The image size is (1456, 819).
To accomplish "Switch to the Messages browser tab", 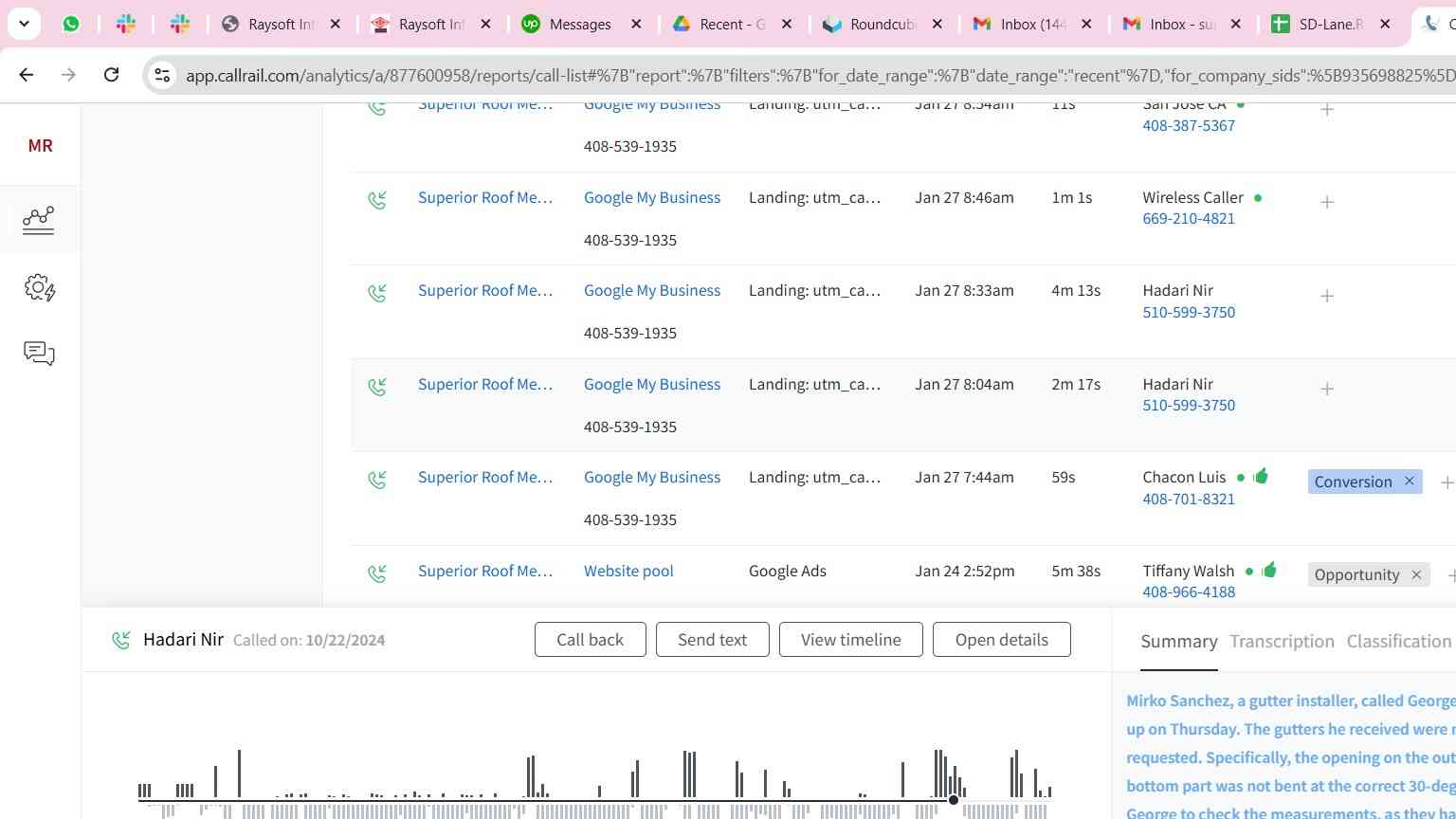I will (581, 24).
